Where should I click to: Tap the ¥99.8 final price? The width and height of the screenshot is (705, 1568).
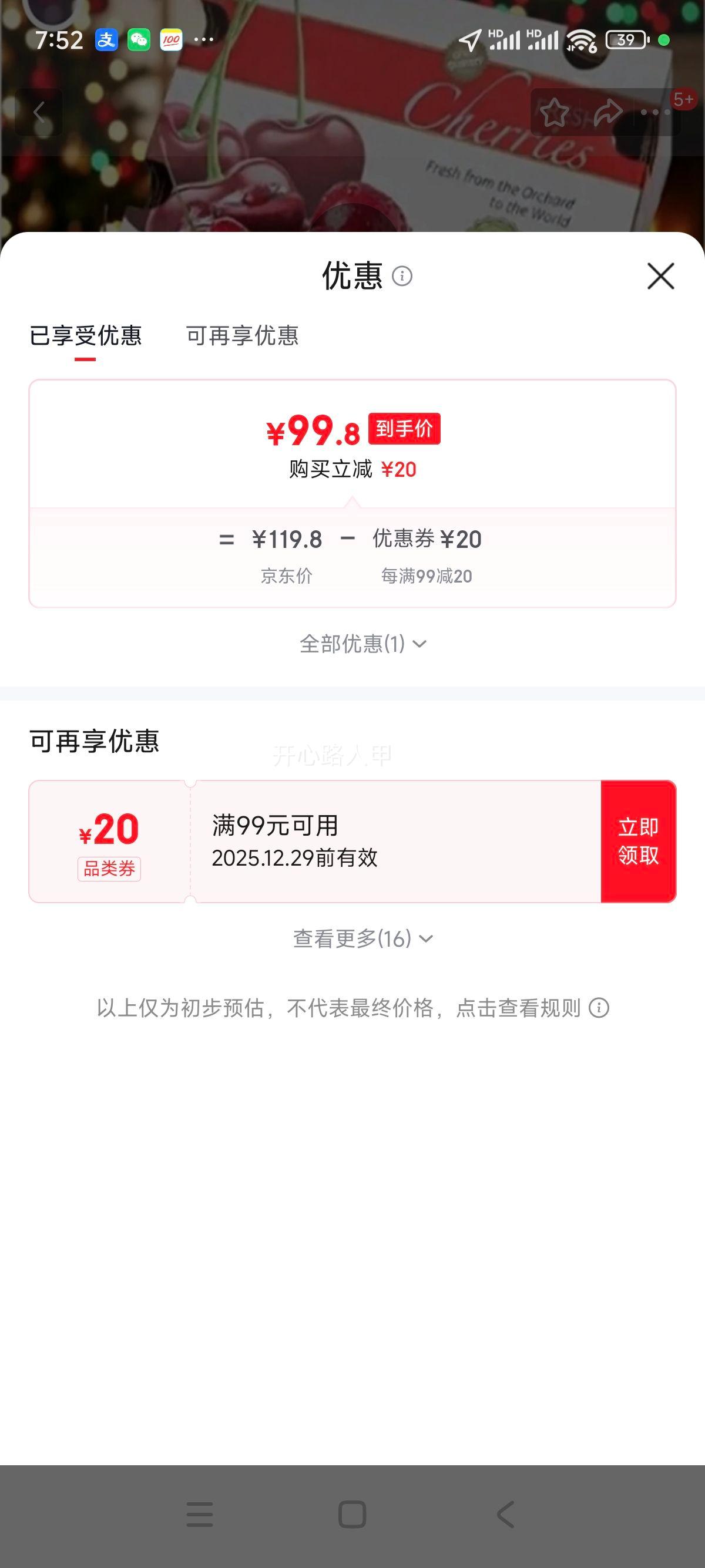314,432
